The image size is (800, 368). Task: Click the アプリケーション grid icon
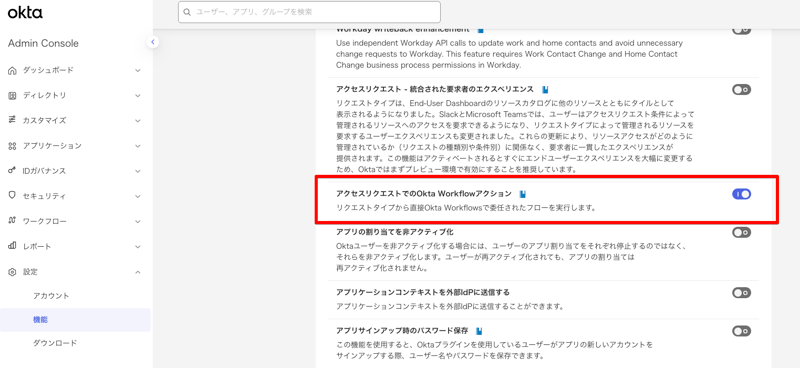[13, 146]
